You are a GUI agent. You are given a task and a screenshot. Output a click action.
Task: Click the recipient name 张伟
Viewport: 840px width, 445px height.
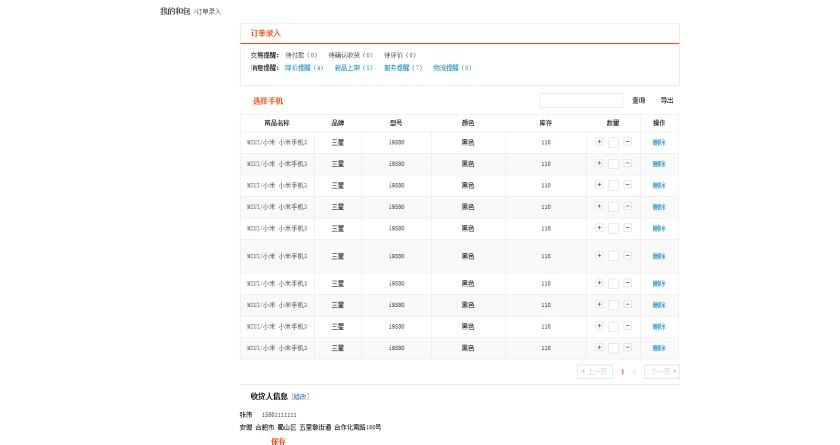(246, 414)
